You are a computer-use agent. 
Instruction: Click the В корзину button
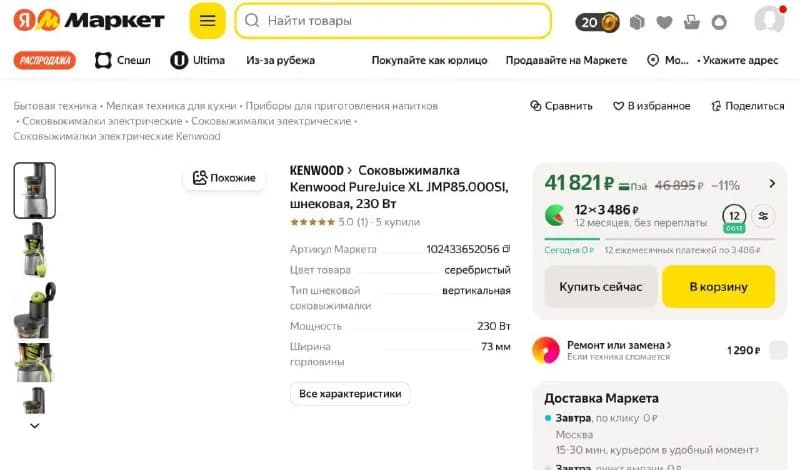[x=718, y=287]
